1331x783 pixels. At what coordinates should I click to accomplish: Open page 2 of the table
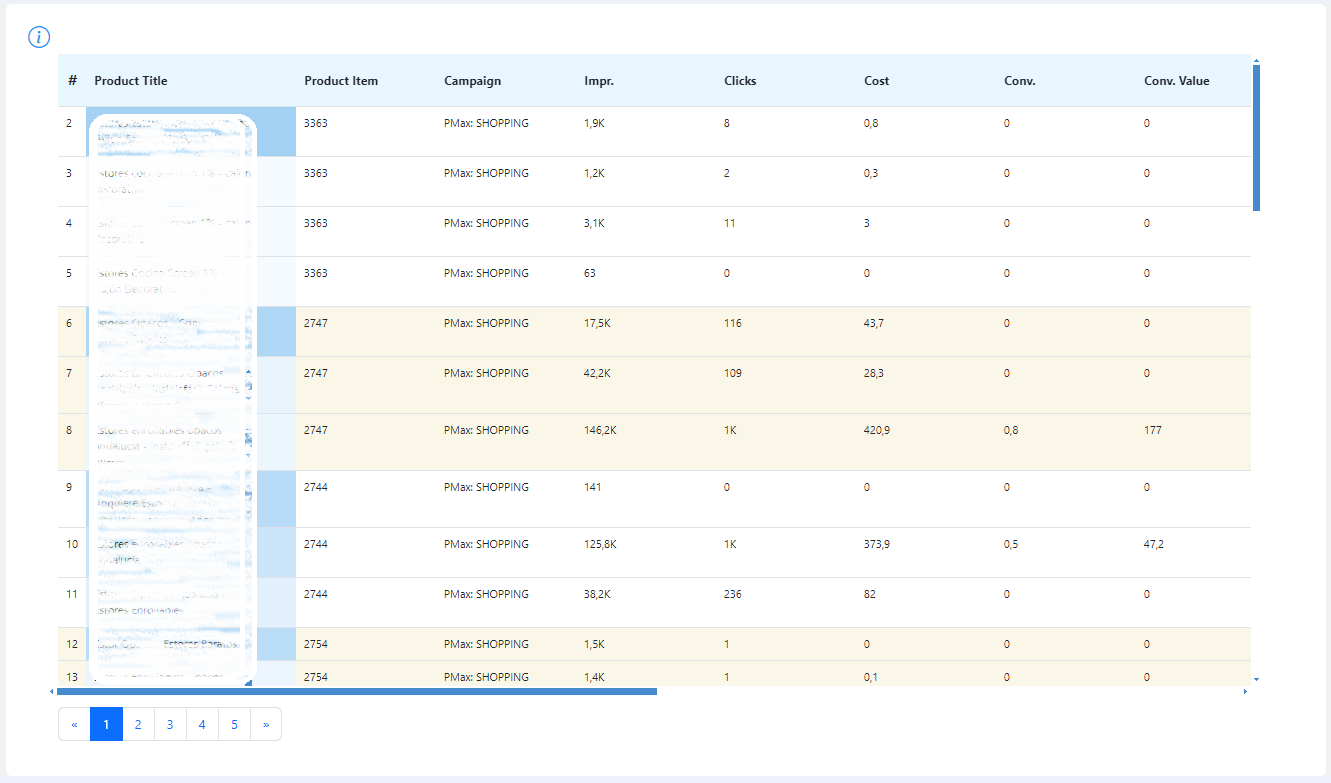pos(138,724)
